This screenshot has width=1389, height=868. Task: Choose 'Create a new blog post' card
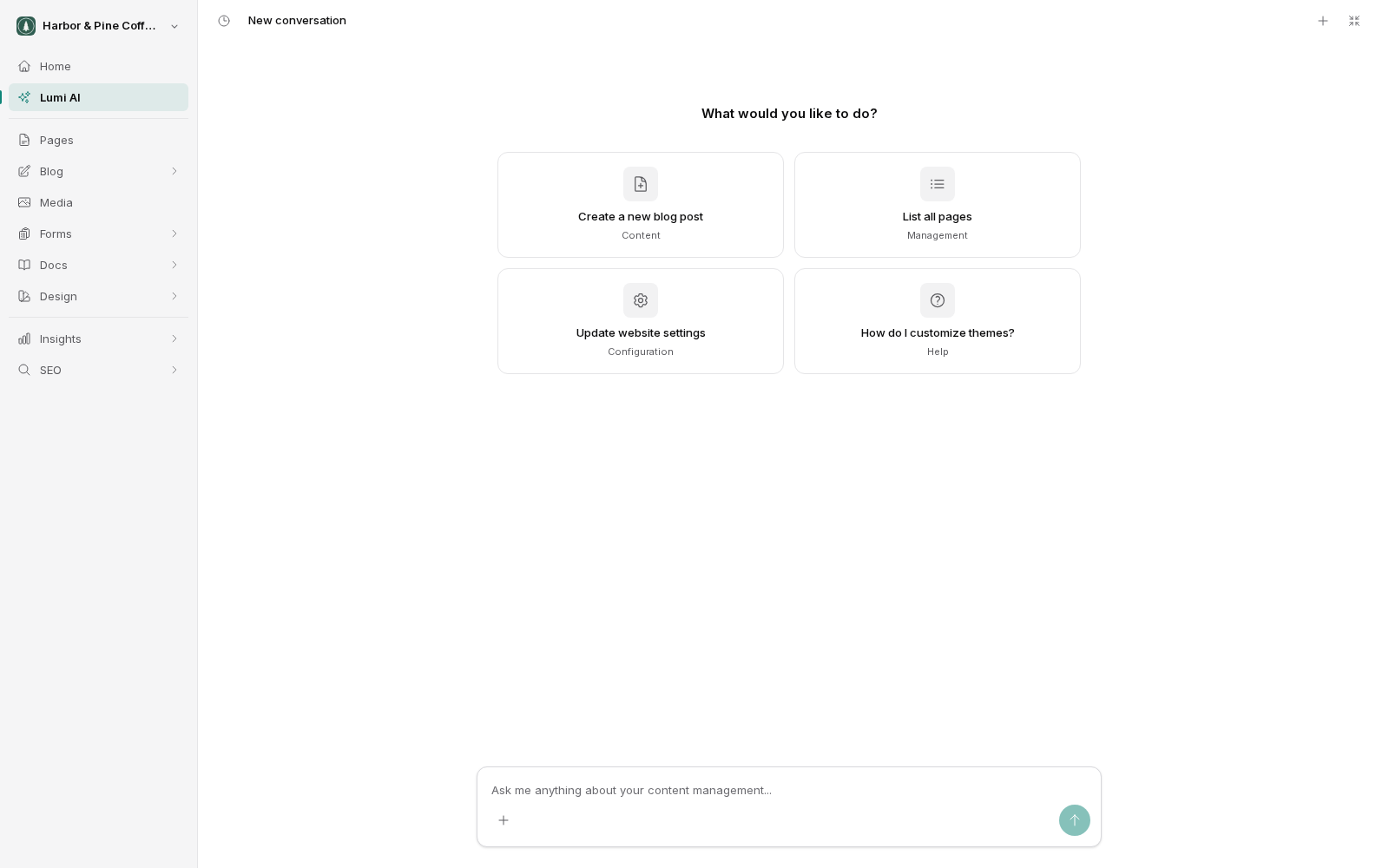tap(641, 205)
